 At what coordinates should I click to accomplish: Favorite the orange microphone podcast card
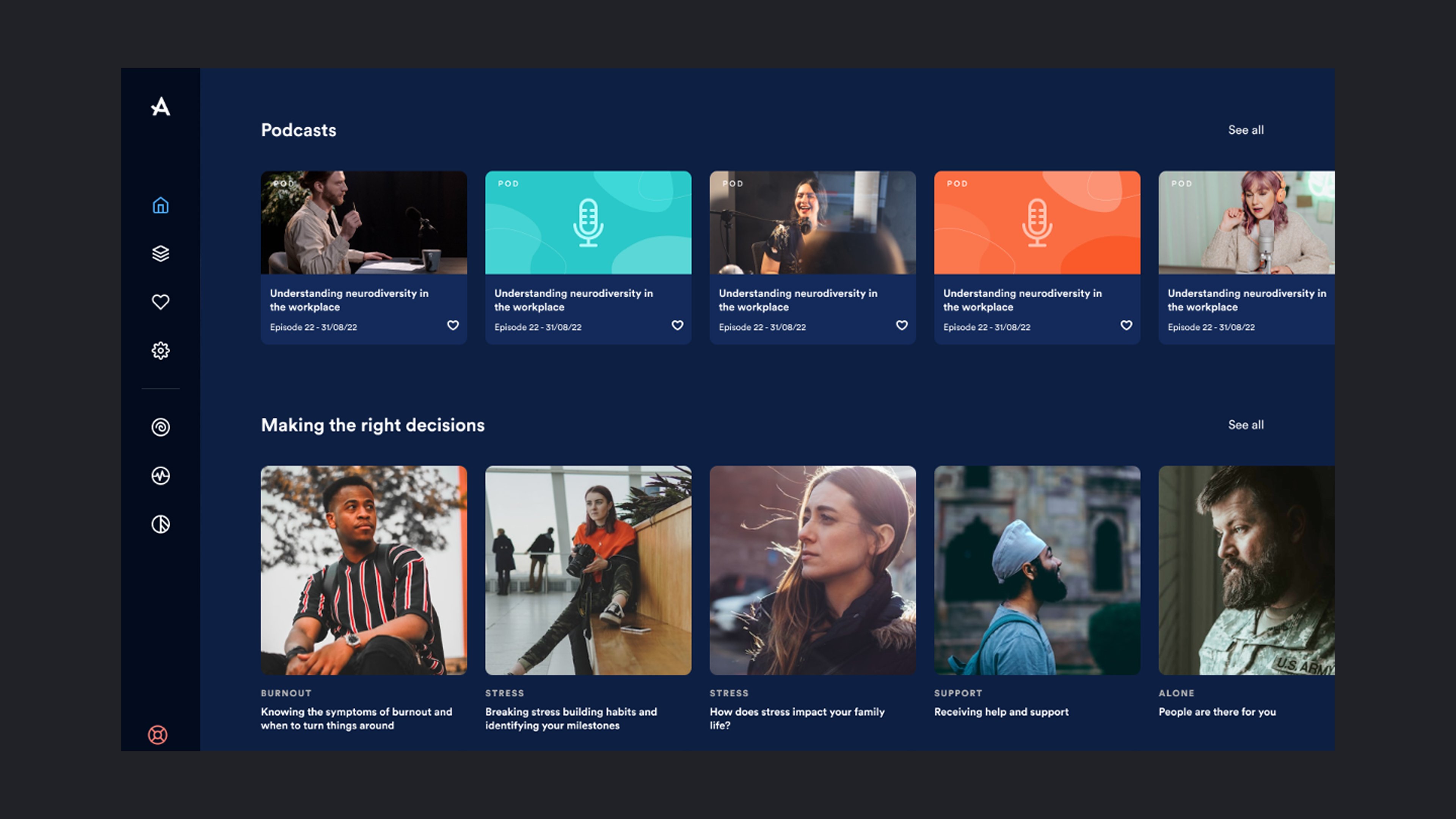point(1126,325)
